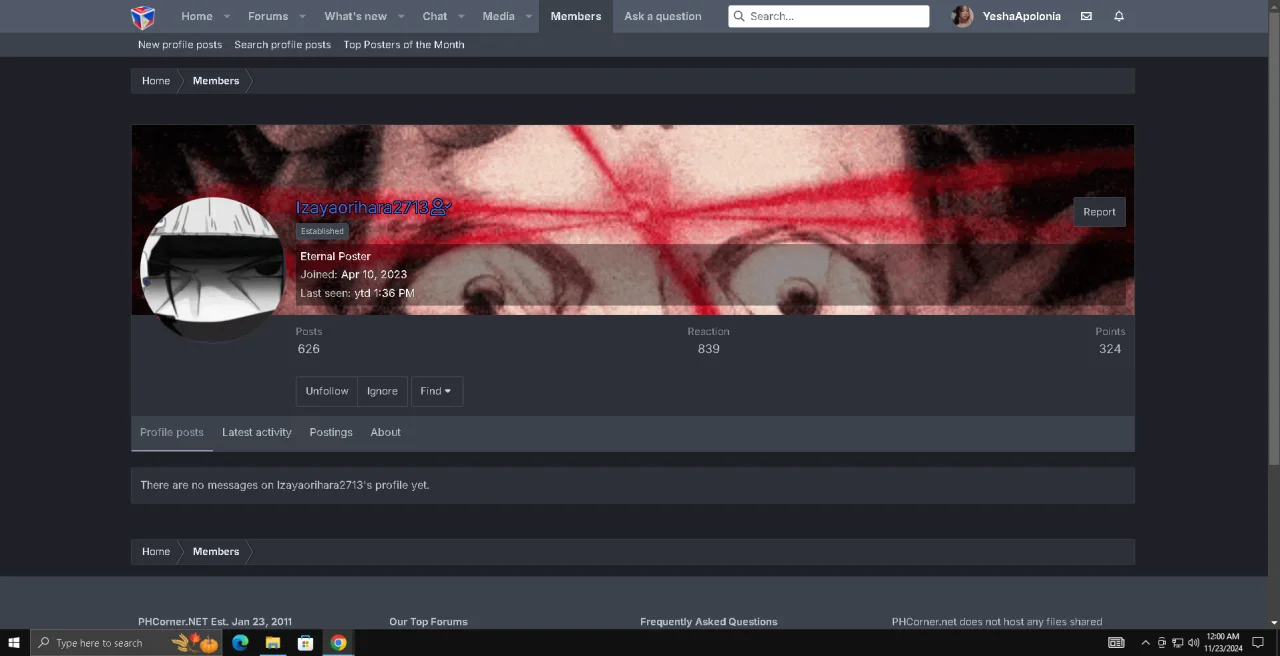1280x656 pixels.
Task: Open Windows notification center icon
Action: pos(1258,643)
